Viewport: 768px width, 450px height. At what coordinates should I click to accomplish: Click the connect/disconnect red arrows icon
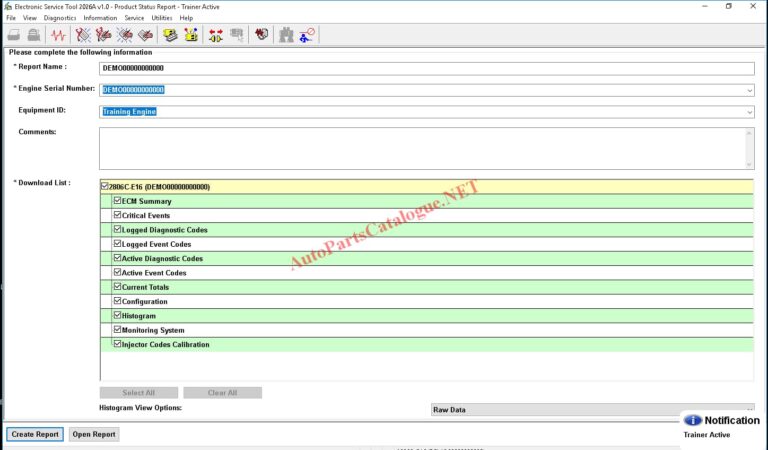pos(216,35)
